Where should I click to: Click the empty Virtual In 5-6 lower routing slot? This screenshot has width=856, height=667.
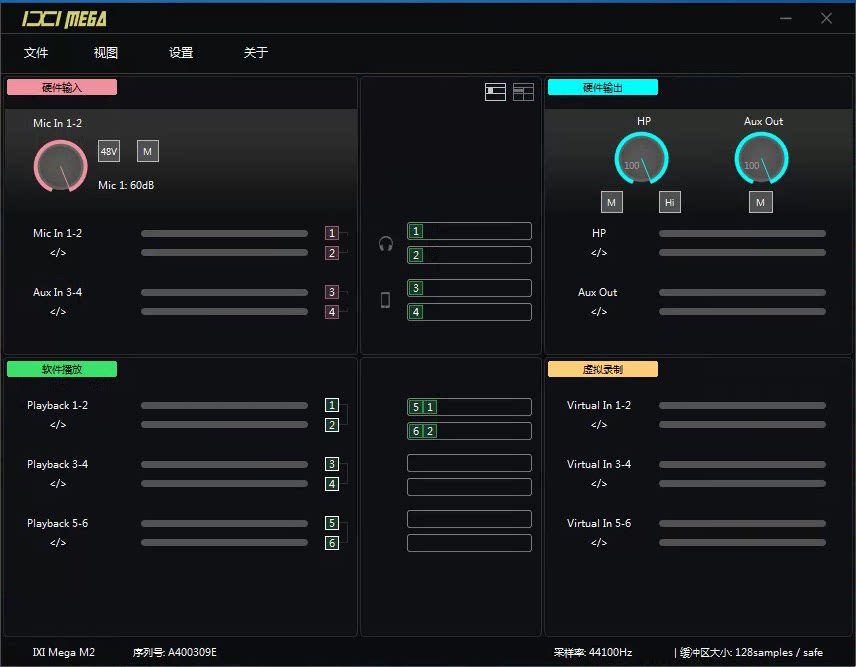click(469, 543)
